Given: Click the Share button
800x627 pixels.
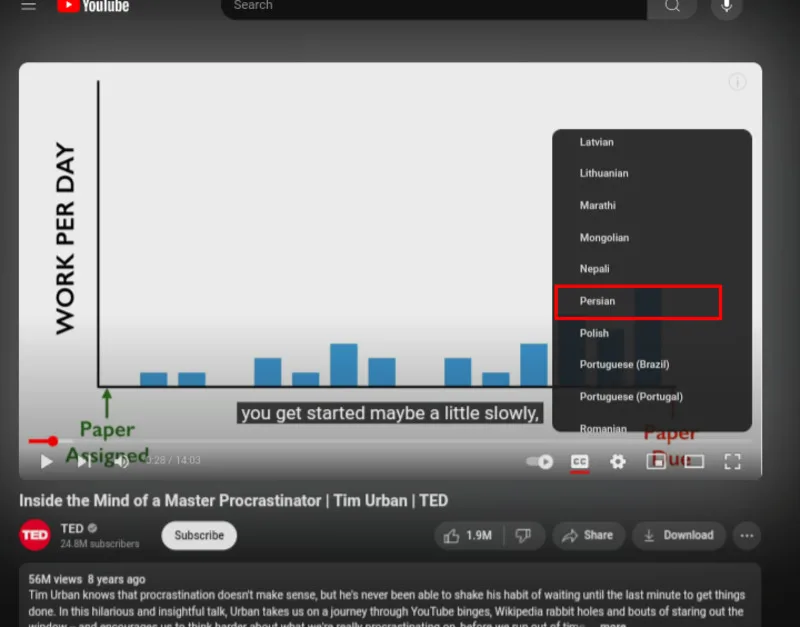Looking at the screenshot, I should [x=588, y=535].
